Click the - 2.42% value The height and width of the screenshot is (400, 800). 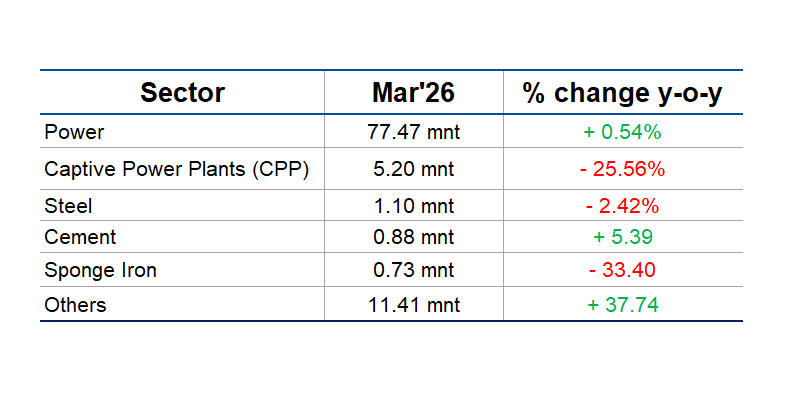[622, 206]
